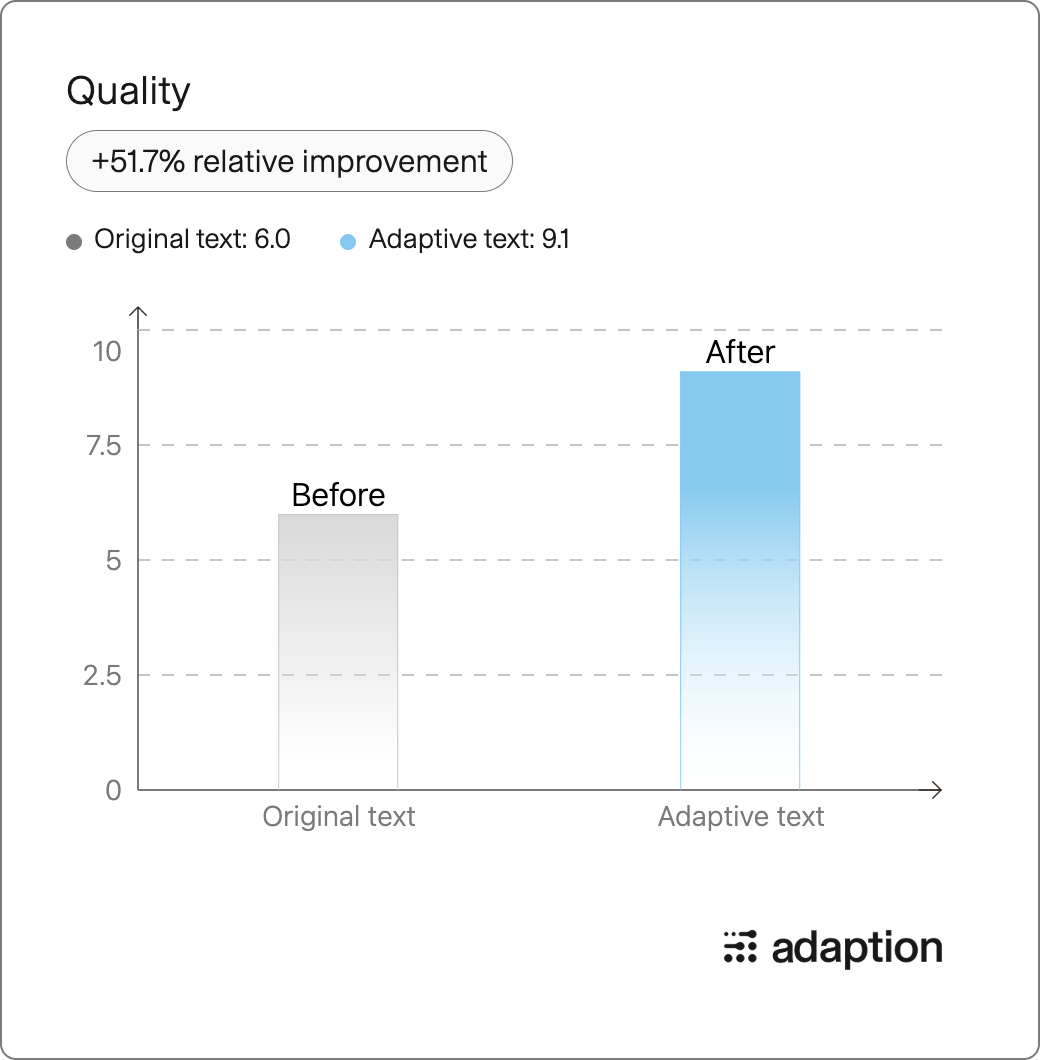Select the blue Adaptive text bar

pyautogui.click(x=740, y=580)
